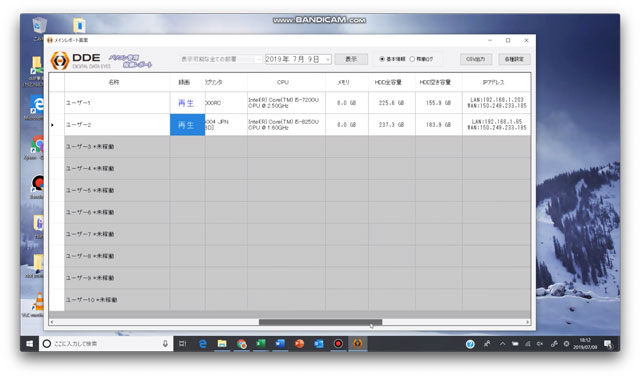Image resolution: width=640 pixels, height=378 pixels.
Task: Open the Recycle Bin desktop icon
Action: point(39,26)
